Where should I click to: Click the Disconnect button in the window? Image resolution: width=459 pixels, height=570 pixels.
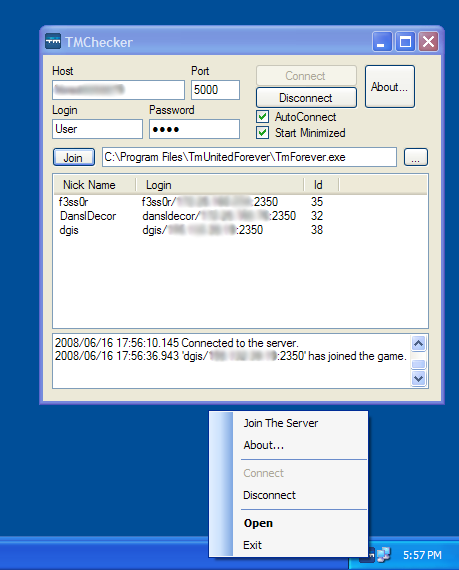click(x=306, y=98)
